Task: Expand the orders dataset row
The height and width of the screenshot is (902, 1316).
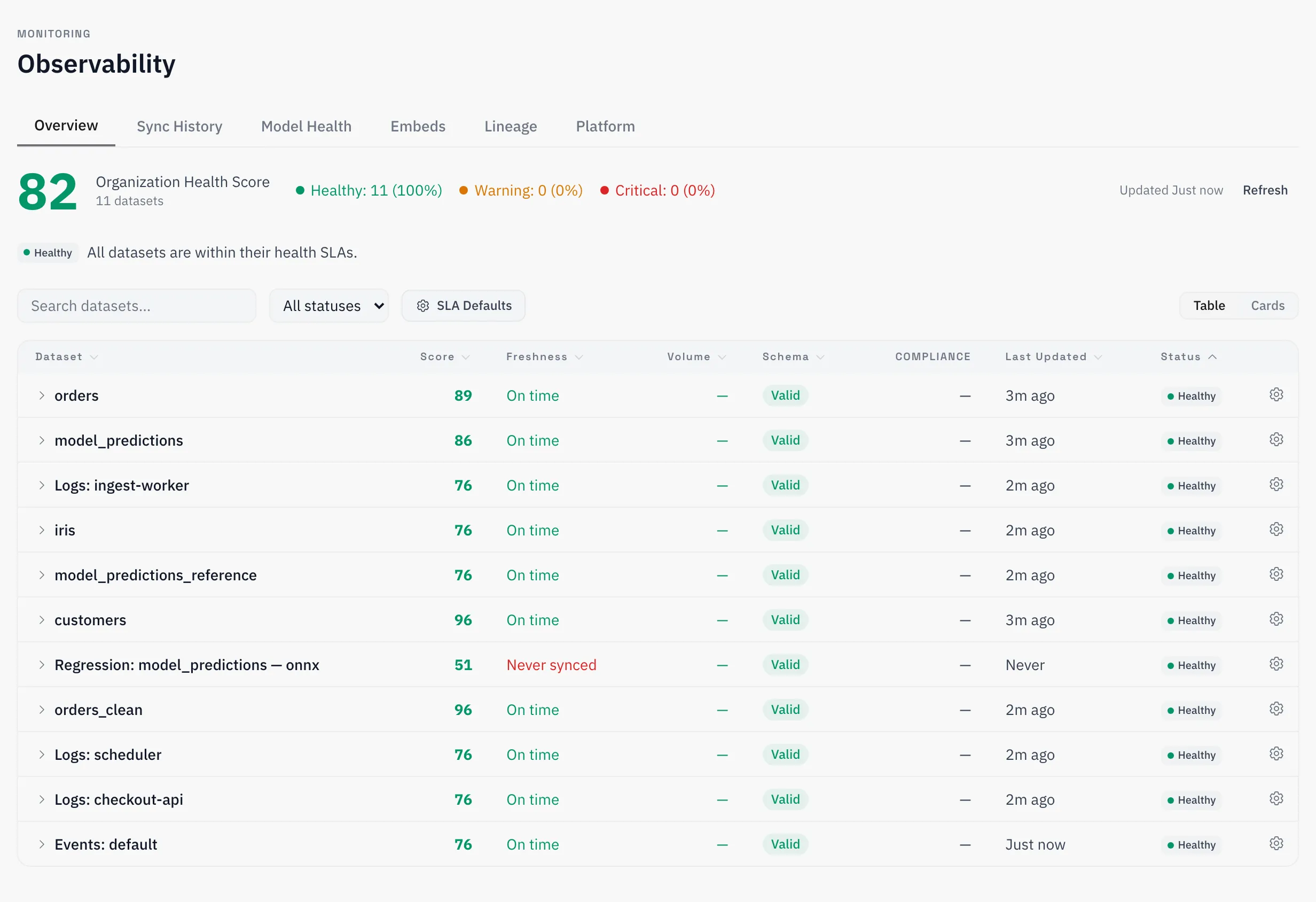Action: tap(41, 395)
